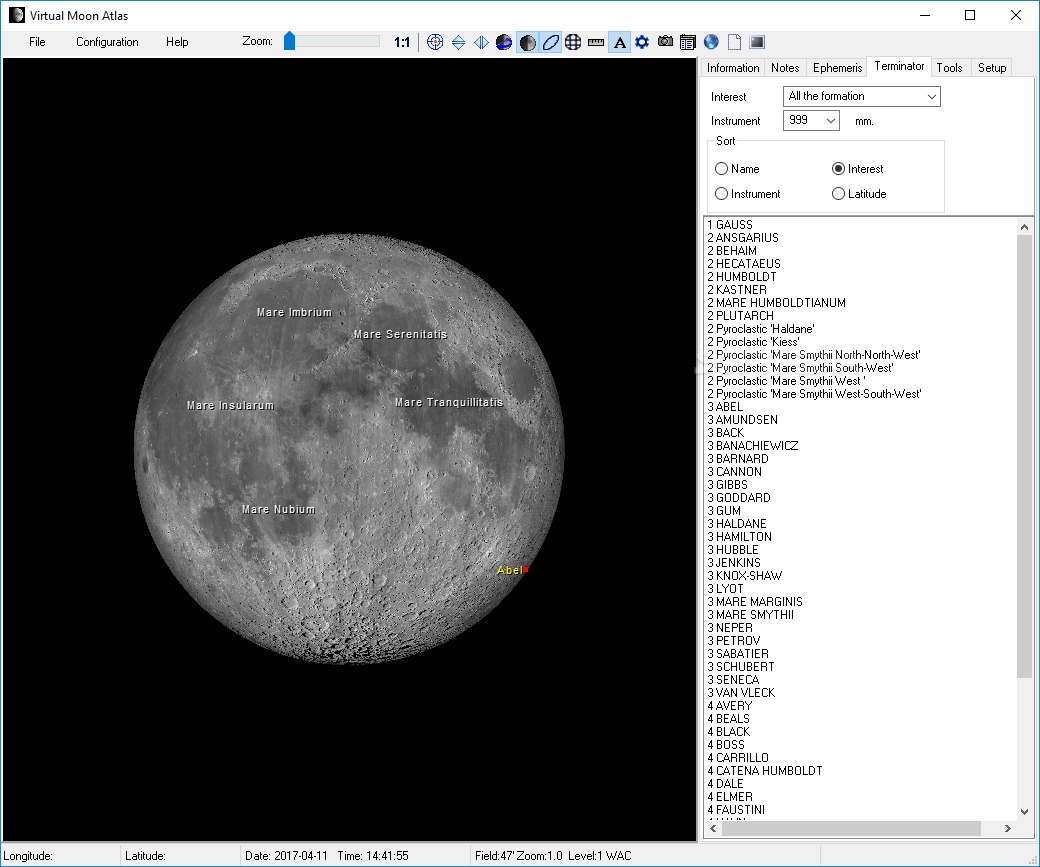Click the 1:1 zoom reset button
Image resolution: width=1040 pixels, height=867 pixels.
(402, 42)
